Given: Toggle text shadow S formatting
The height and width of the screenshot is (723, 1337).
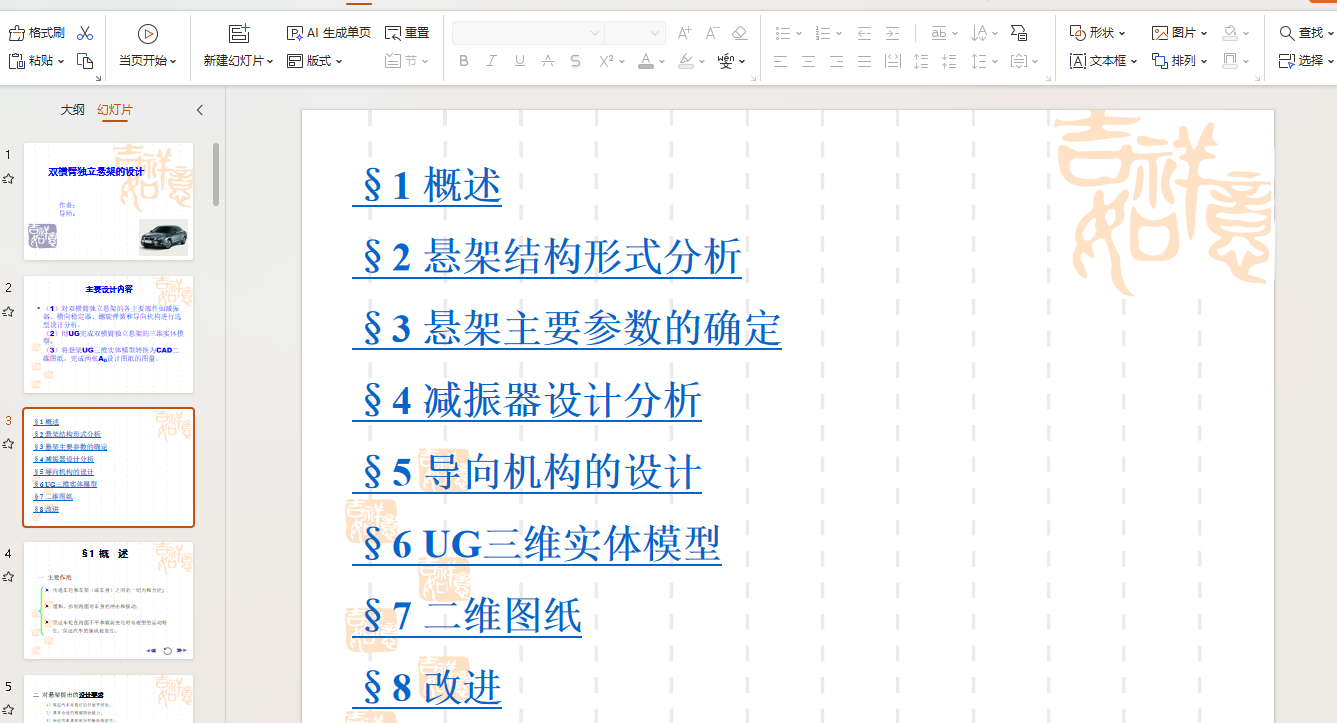Looking at the screenshot, I should tap(575, 61).
